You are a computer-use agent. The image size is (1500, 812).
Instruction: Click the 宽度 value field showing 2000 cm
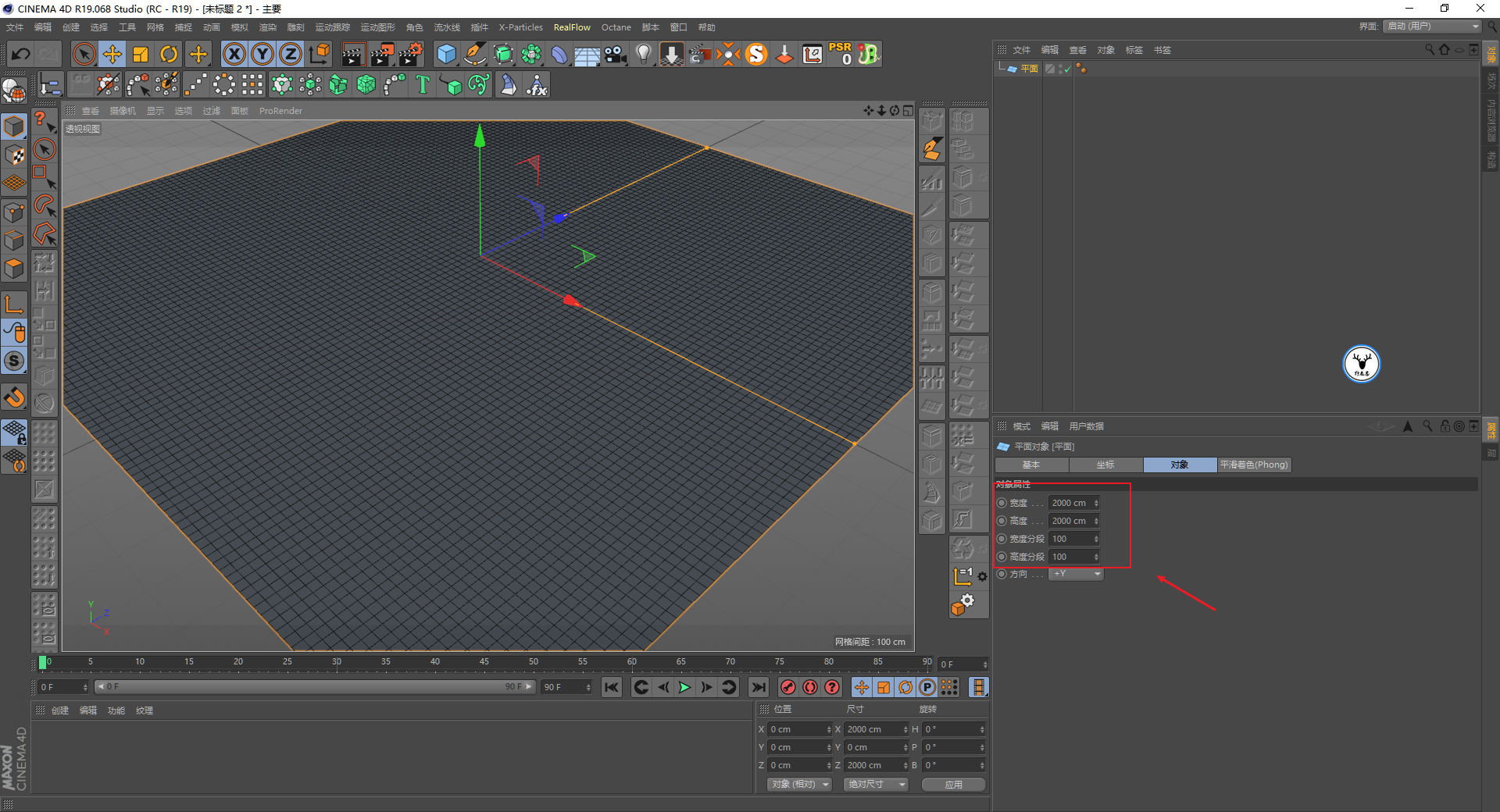pos(1072,503)
